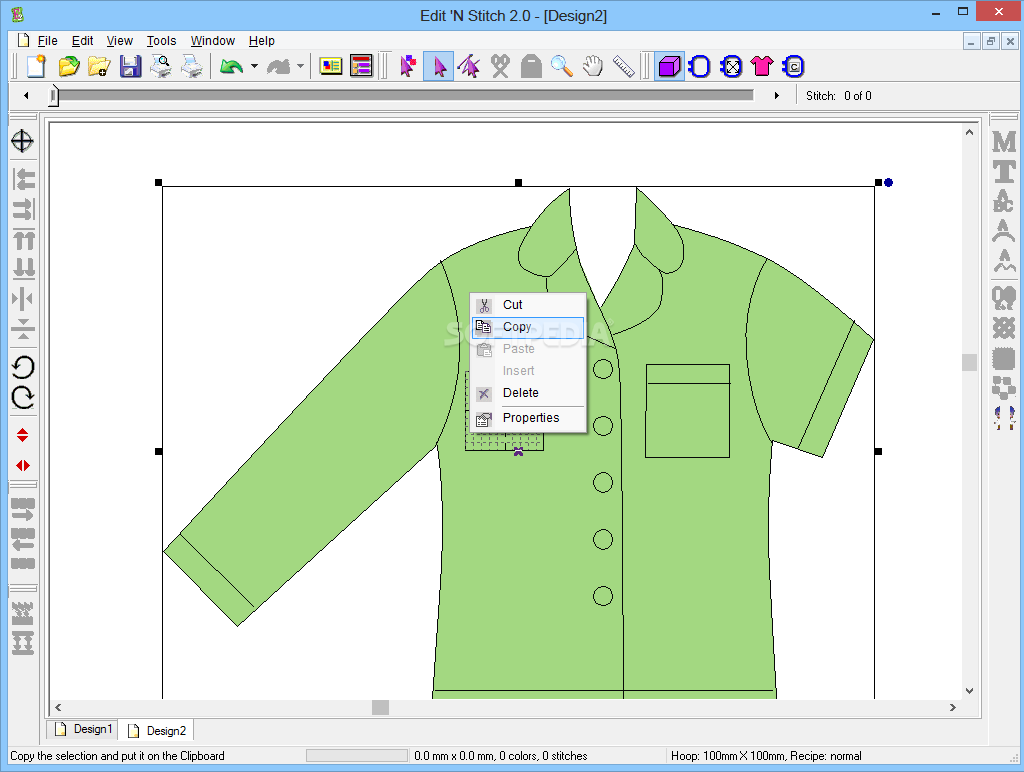Select the arrow tool with colored squares
The width and height of the screenshot is (1024, 772).
[x=408, y=66]
